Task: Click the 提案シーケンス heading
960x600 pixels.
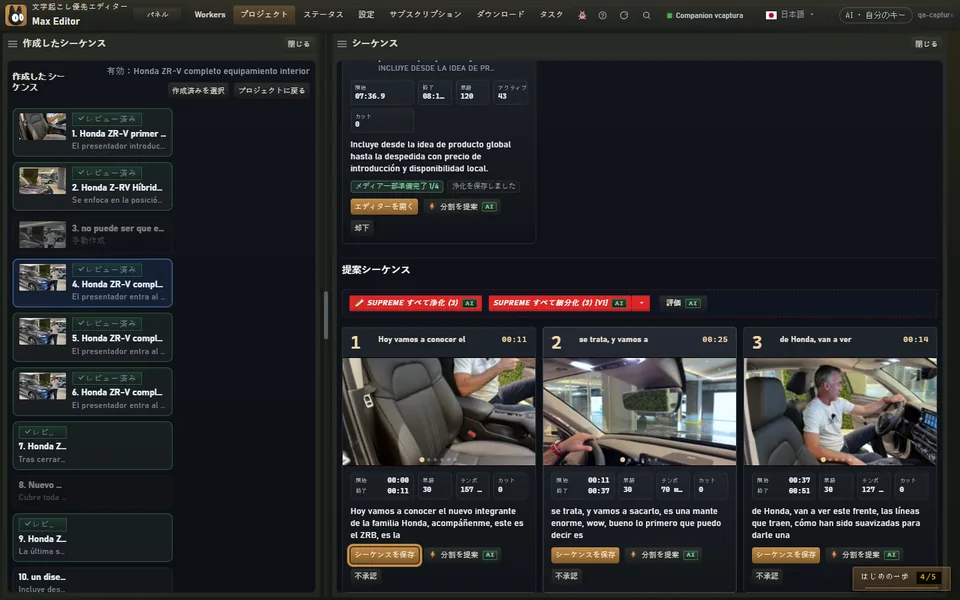Action: [x=376, y=270]
